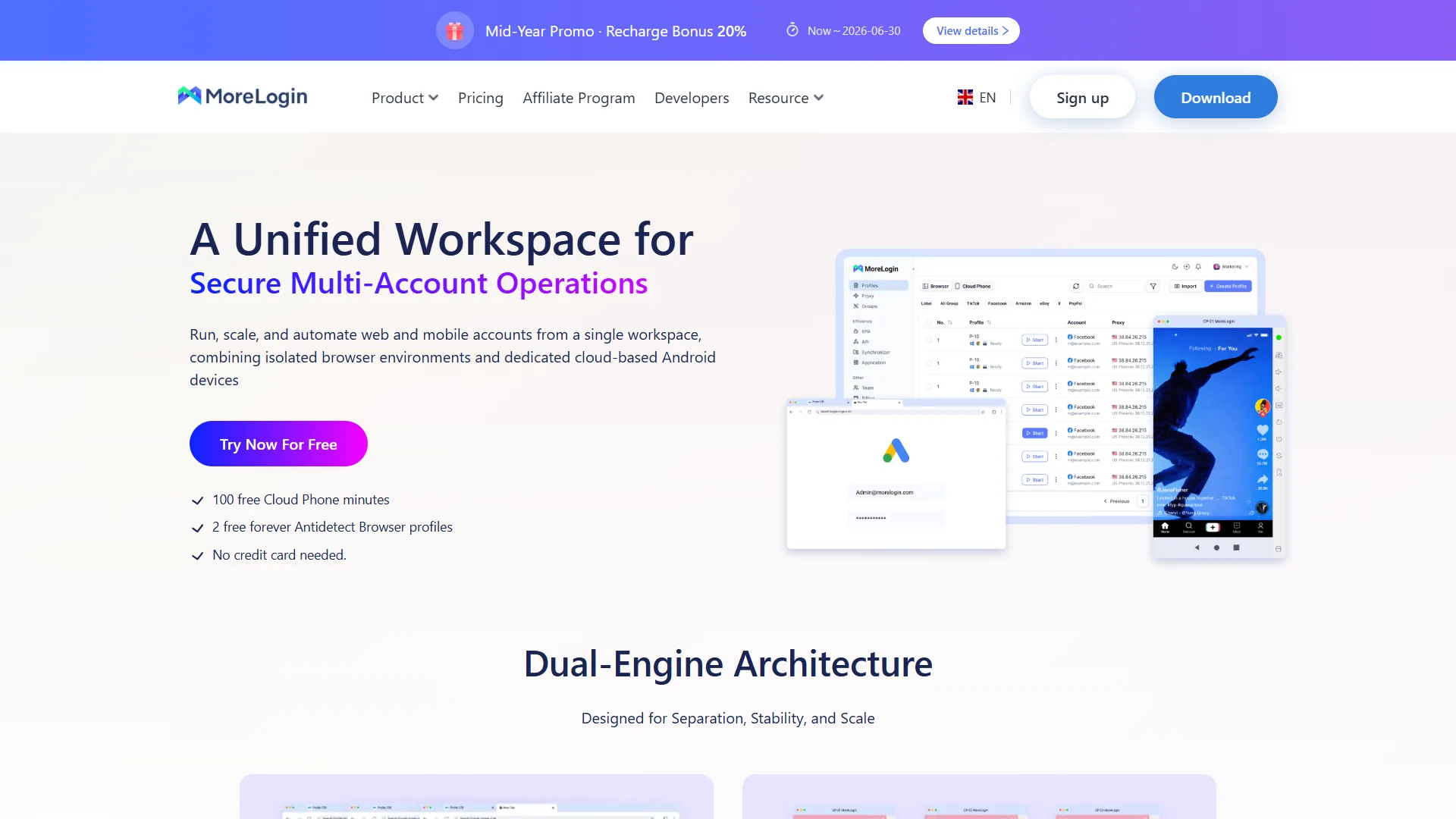Image resolution: width=1456 pixels, height=819 pixels.
Task: Open the View details promo link
Action: pos(971,31)
